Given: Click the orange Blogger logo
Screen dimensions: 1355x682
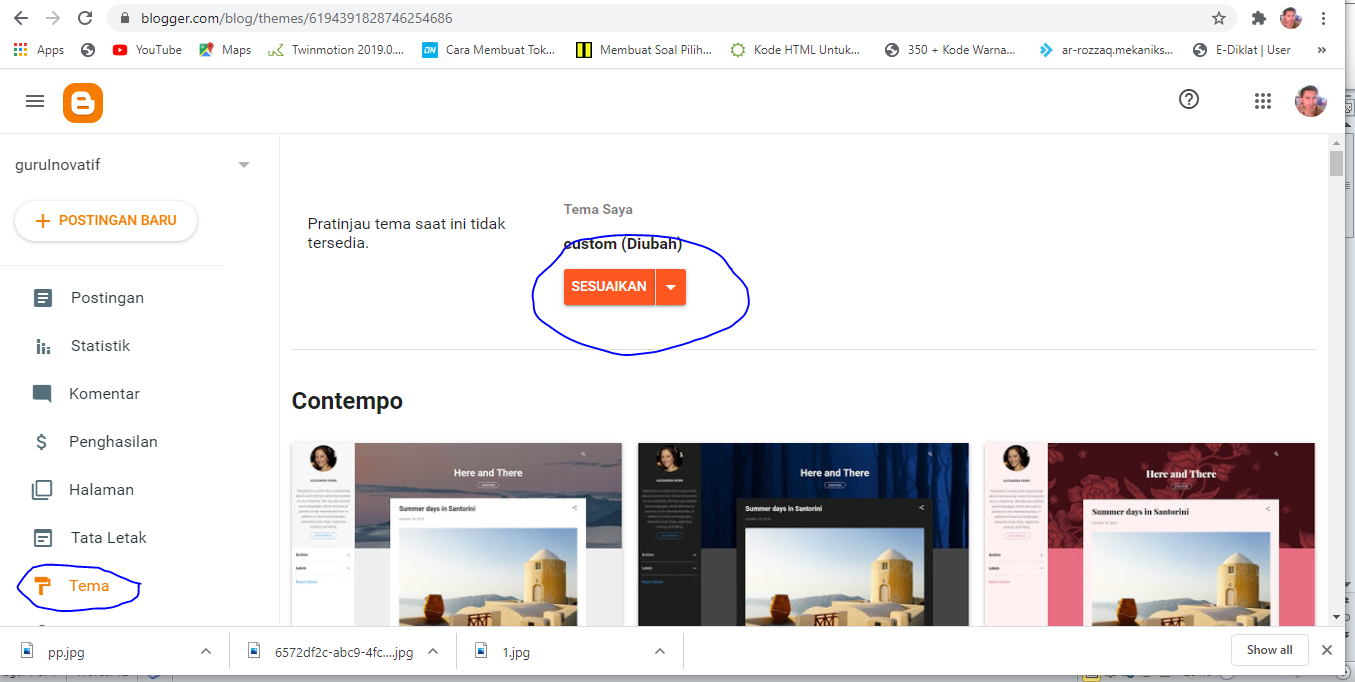Looking at the screenshot, I should point(83,102).
